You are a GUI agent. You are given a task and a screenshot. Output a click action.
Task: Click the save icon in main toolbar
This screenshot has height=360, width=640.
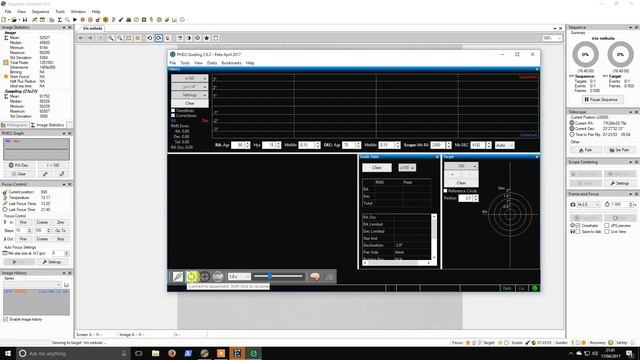[25, 20]
